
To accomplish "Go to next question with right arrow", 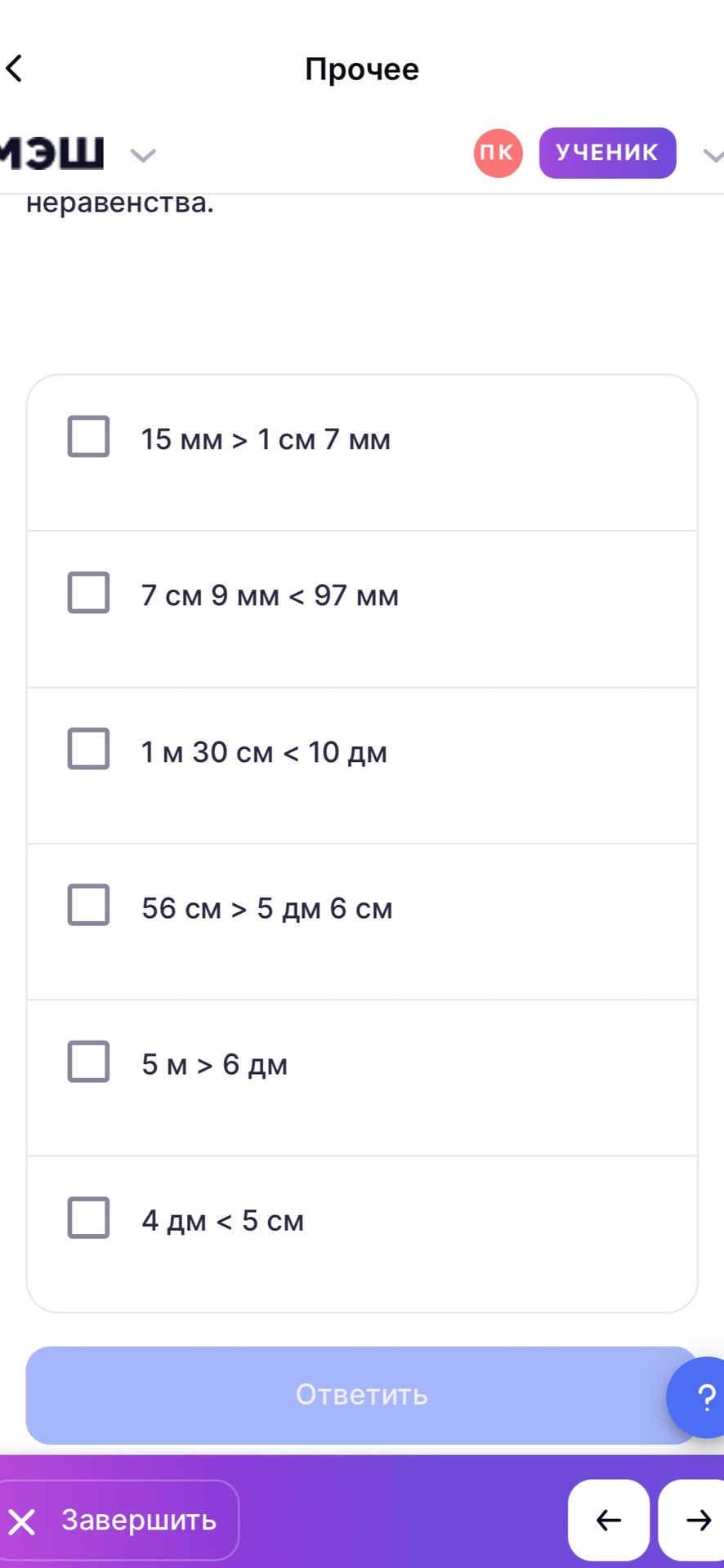I will click(x=693, y=1520).
